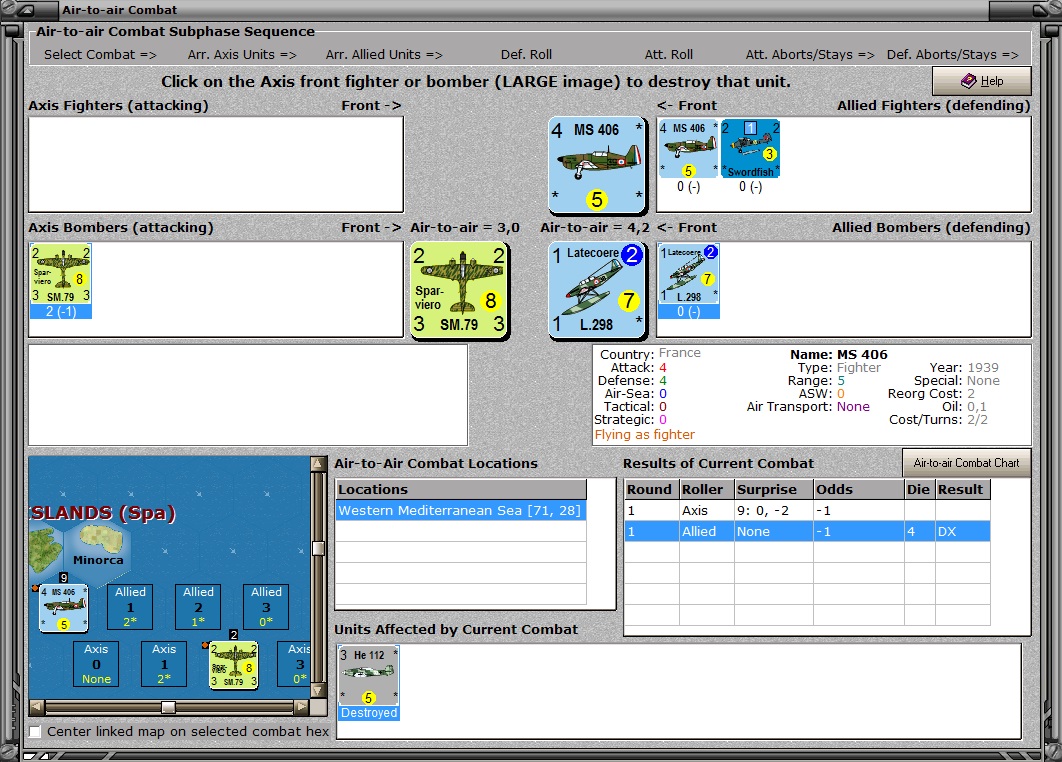This screenshot has width=1062, height=762.
Task: Click the large Latecoere L.298 front bomber counter
Action: [597, 290]
